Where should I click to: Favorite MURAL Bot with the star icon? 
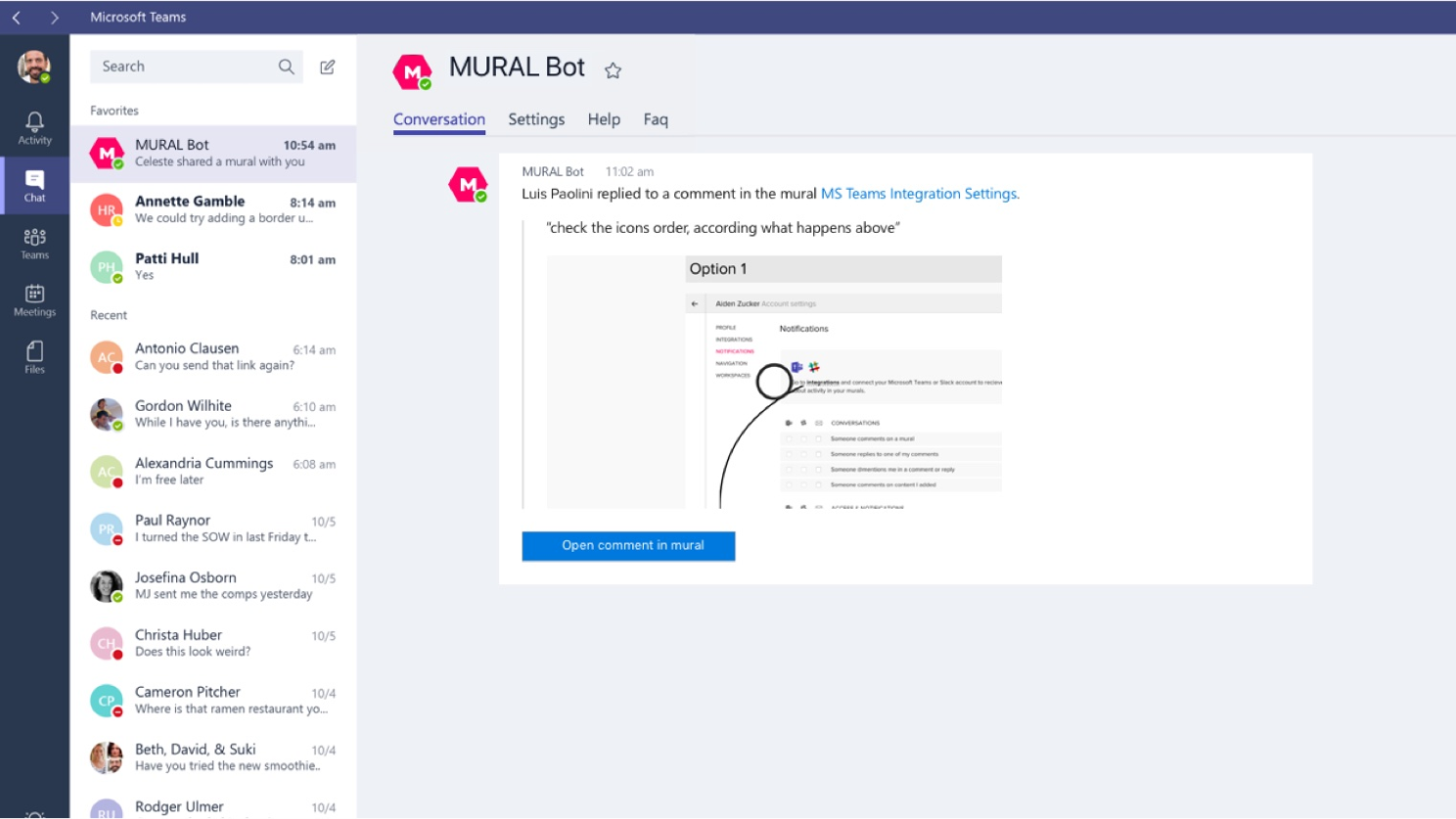(x=613, y=69)
